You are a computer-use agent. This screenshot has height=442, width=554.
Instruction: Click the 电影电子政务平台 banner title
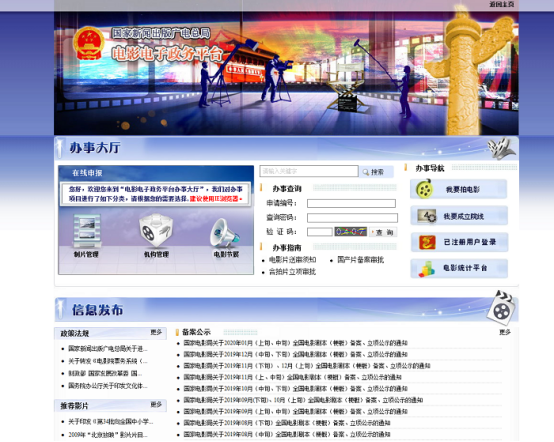click(167, 54)
